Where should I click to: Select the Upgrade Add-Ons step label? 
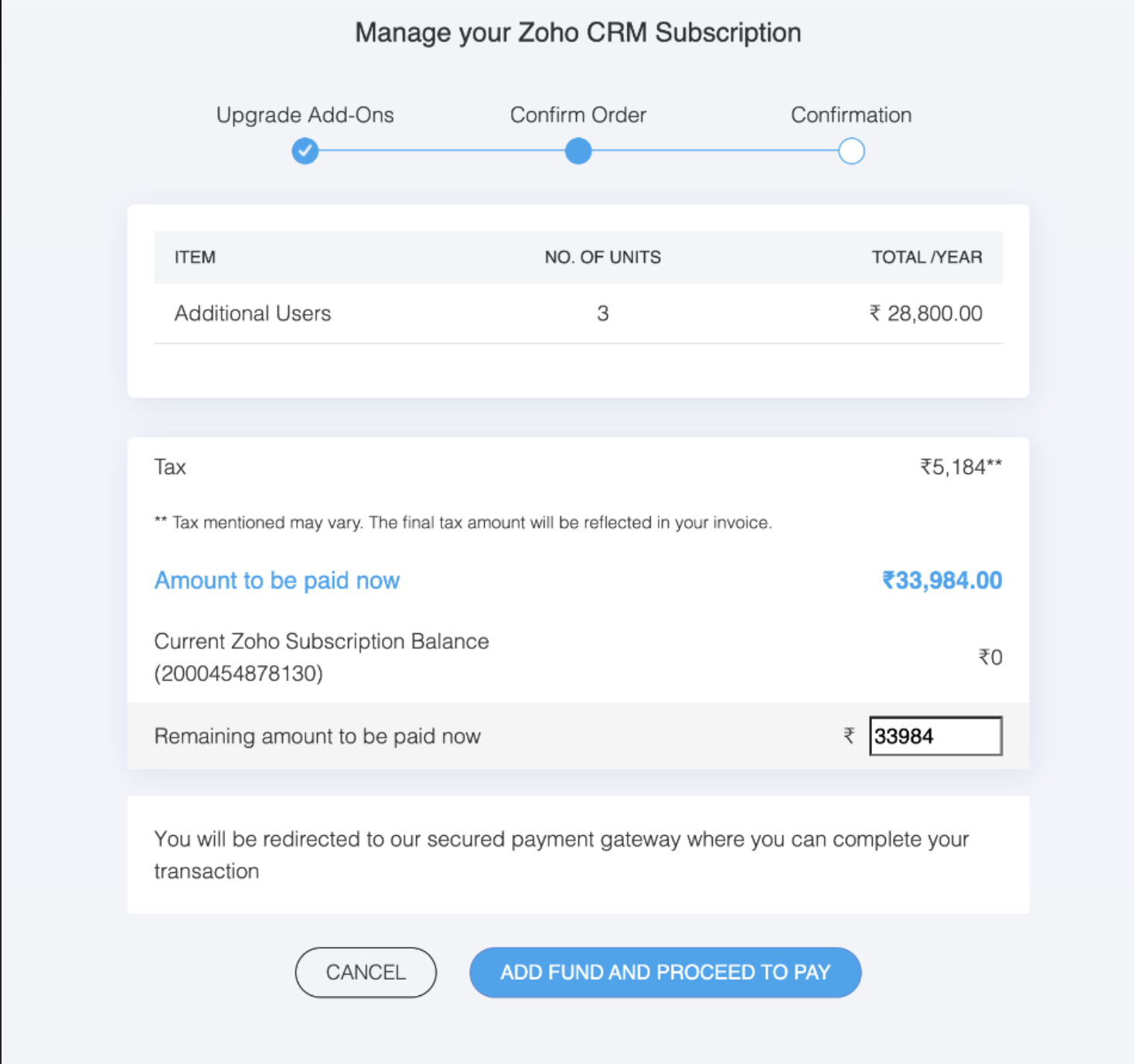pyautogui.click(x=305, y=115)
